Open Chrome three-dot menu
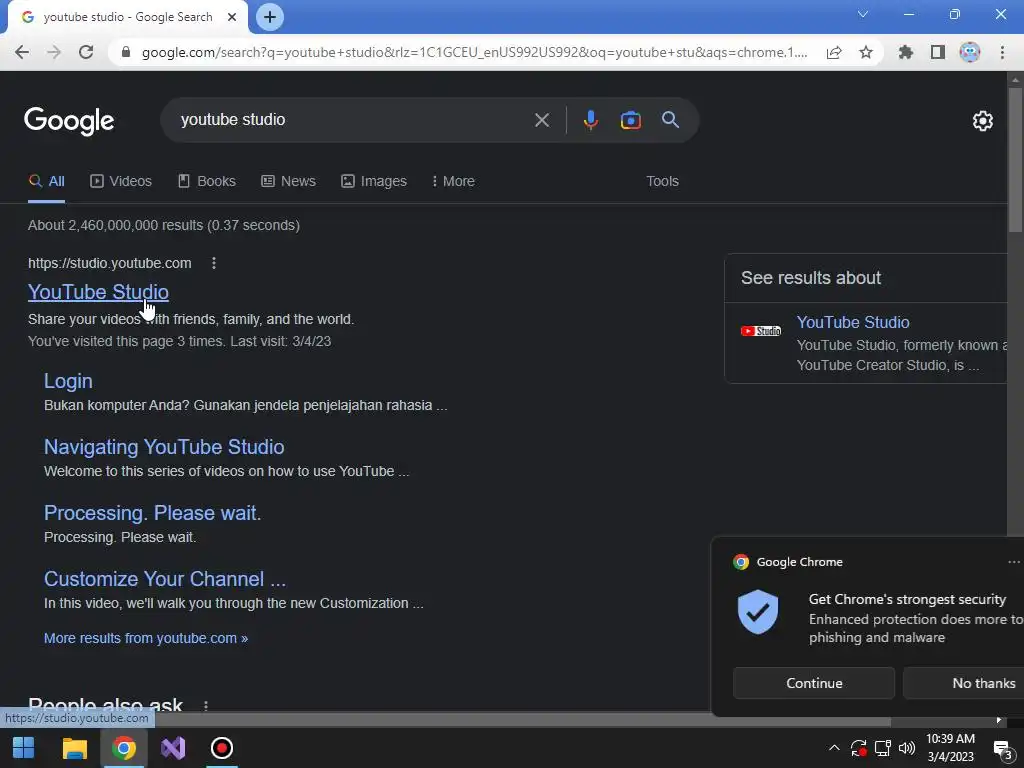The width and height of the screenshot is (1024, 768). (1002, 52)
